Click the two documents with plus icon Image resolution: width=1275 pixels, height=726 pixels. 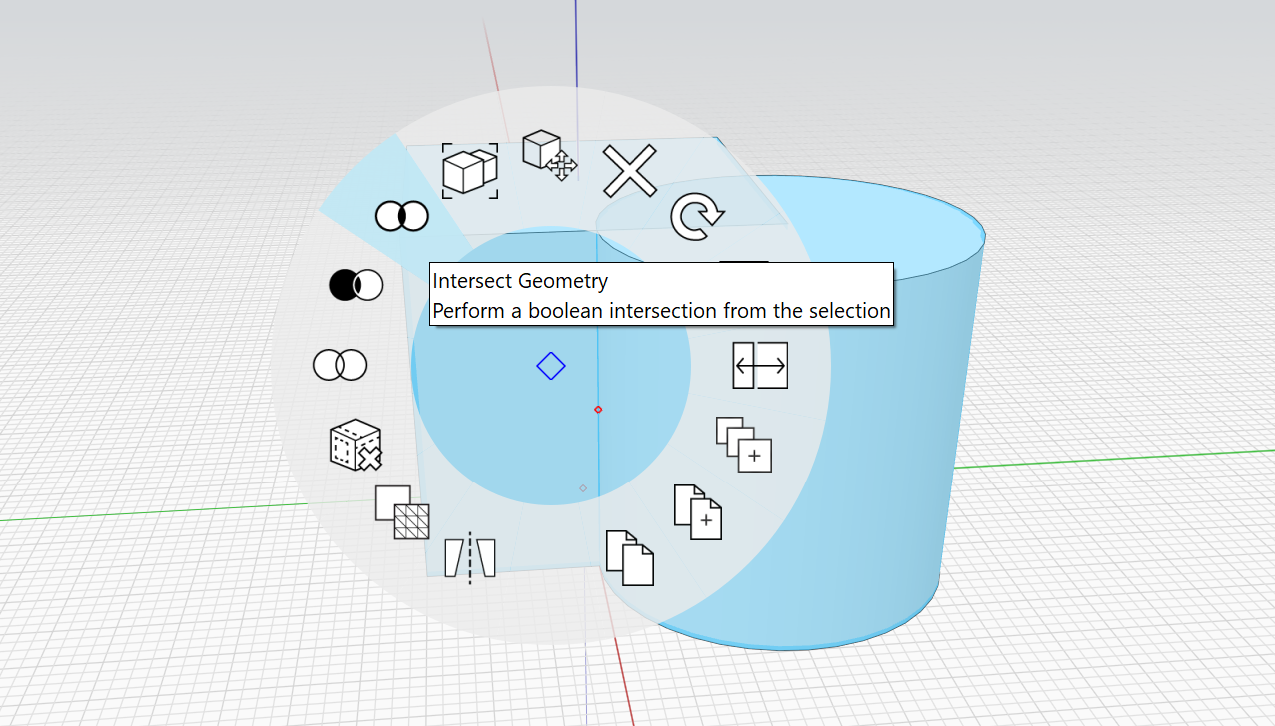(x=698, y=511)
